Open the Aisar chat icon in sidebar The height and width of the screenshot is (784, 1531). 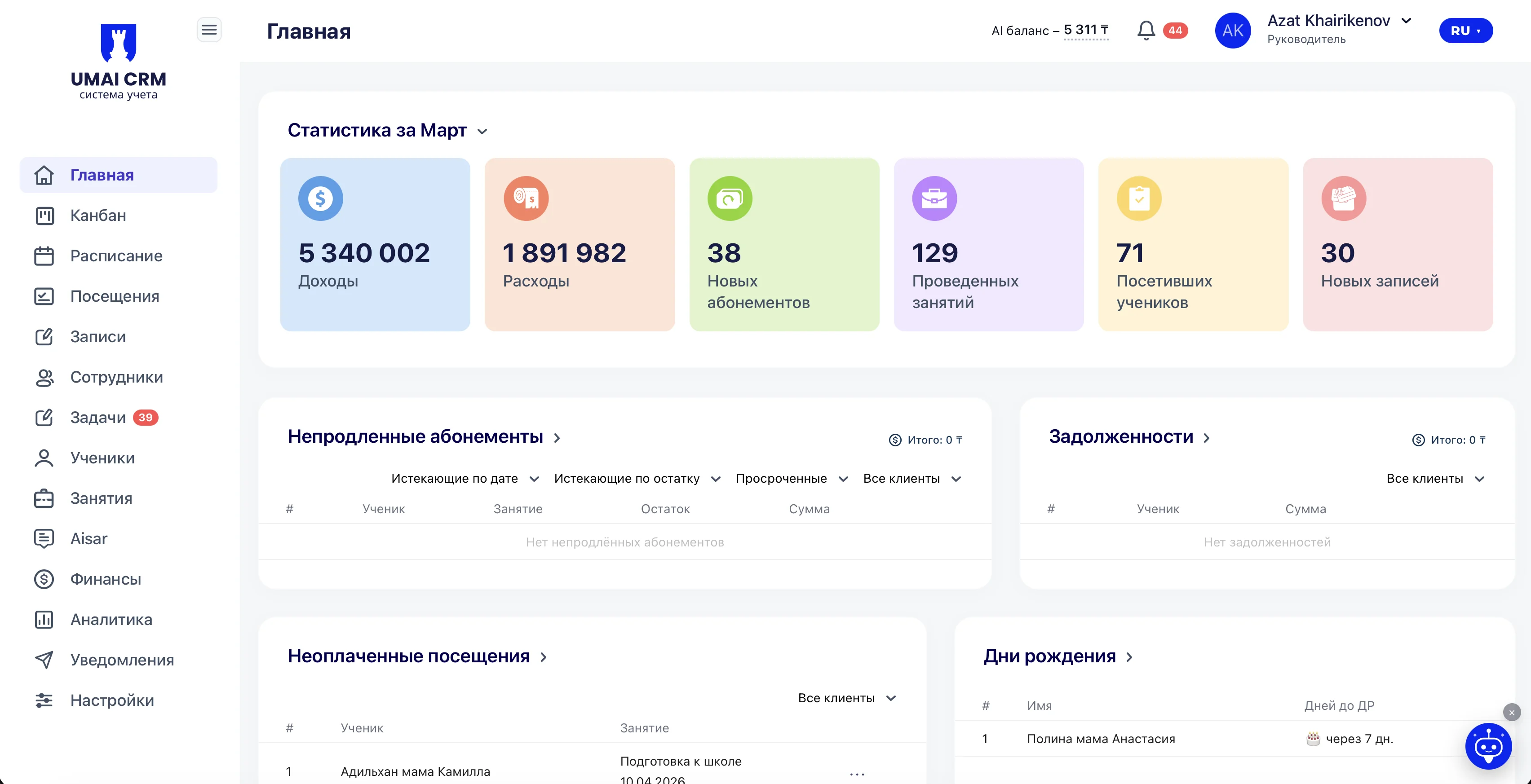tap(44, 539)
